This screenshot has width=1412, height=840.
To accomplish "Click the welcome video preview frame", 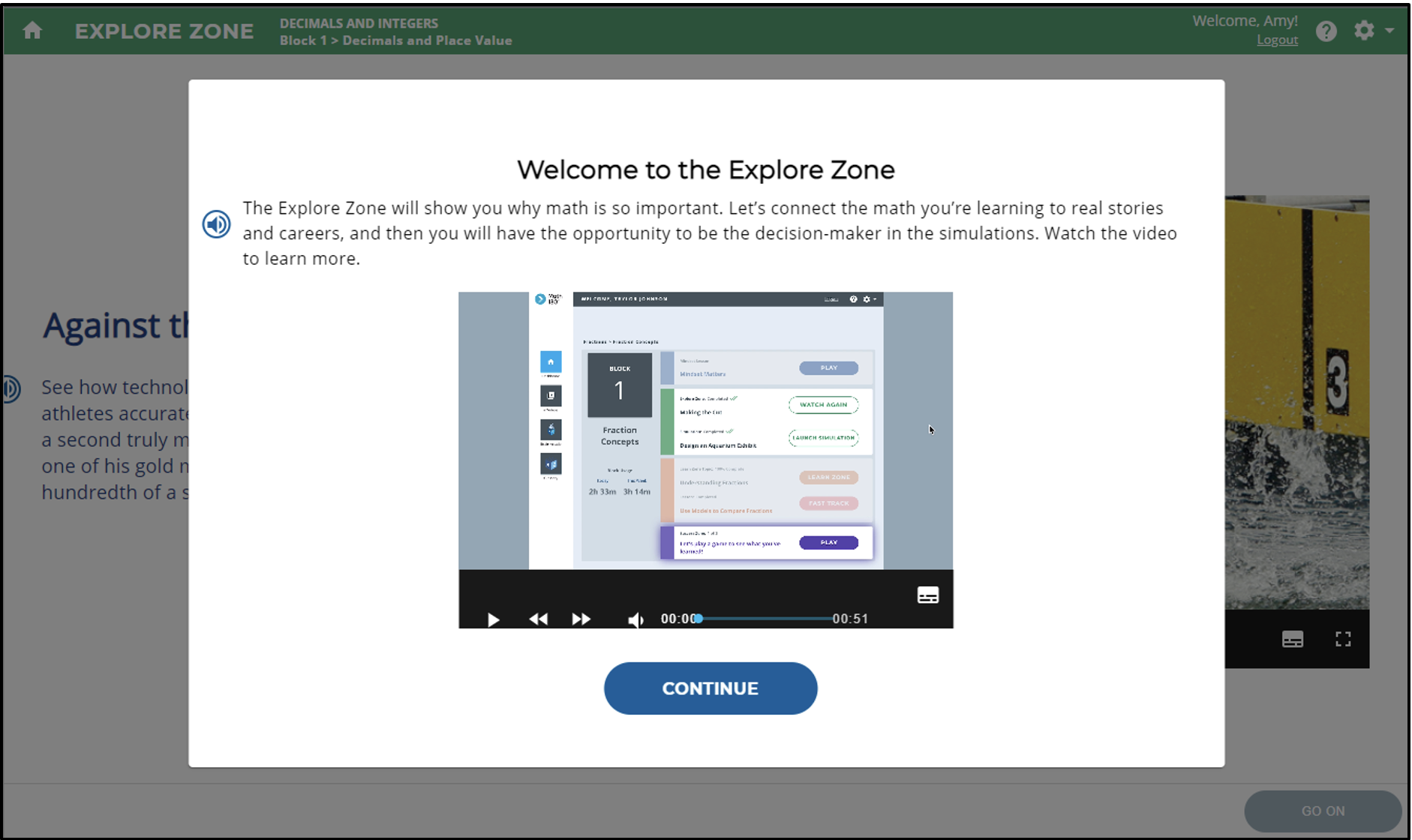I will 705,430.
